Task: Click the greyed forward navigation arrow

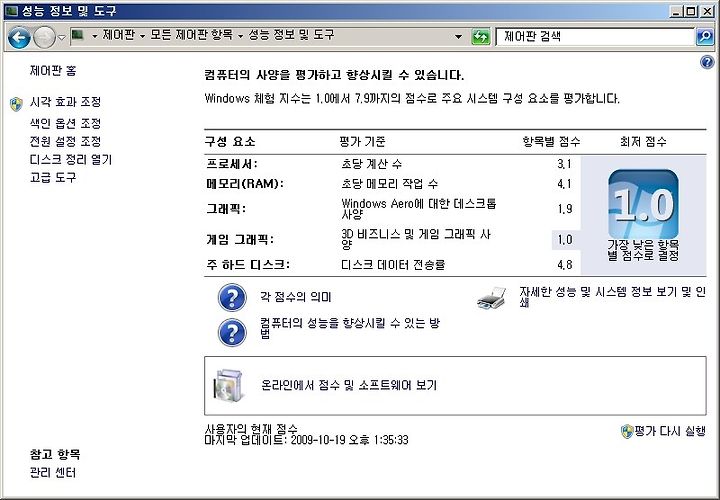Action: (45, 37)
